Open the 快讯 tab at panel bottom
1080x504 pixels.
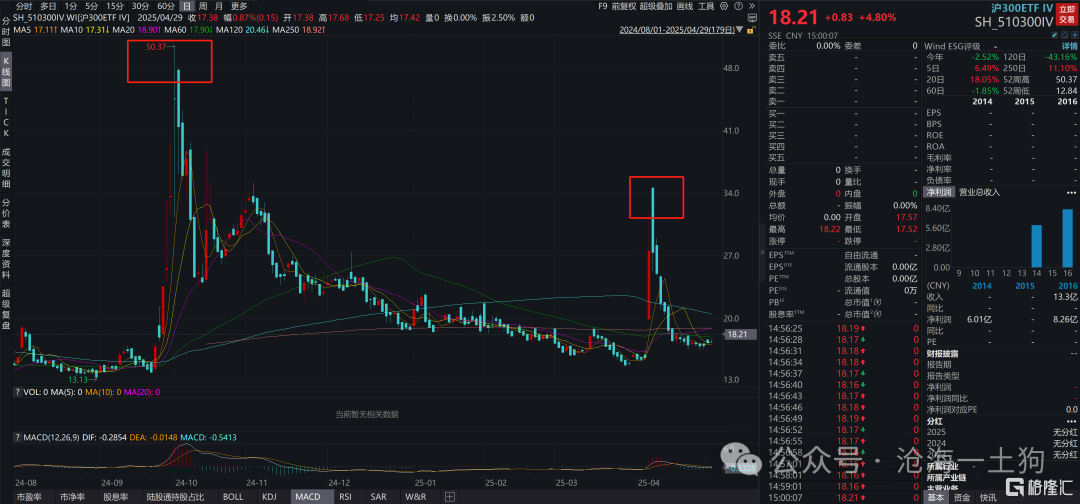[988, 497]
